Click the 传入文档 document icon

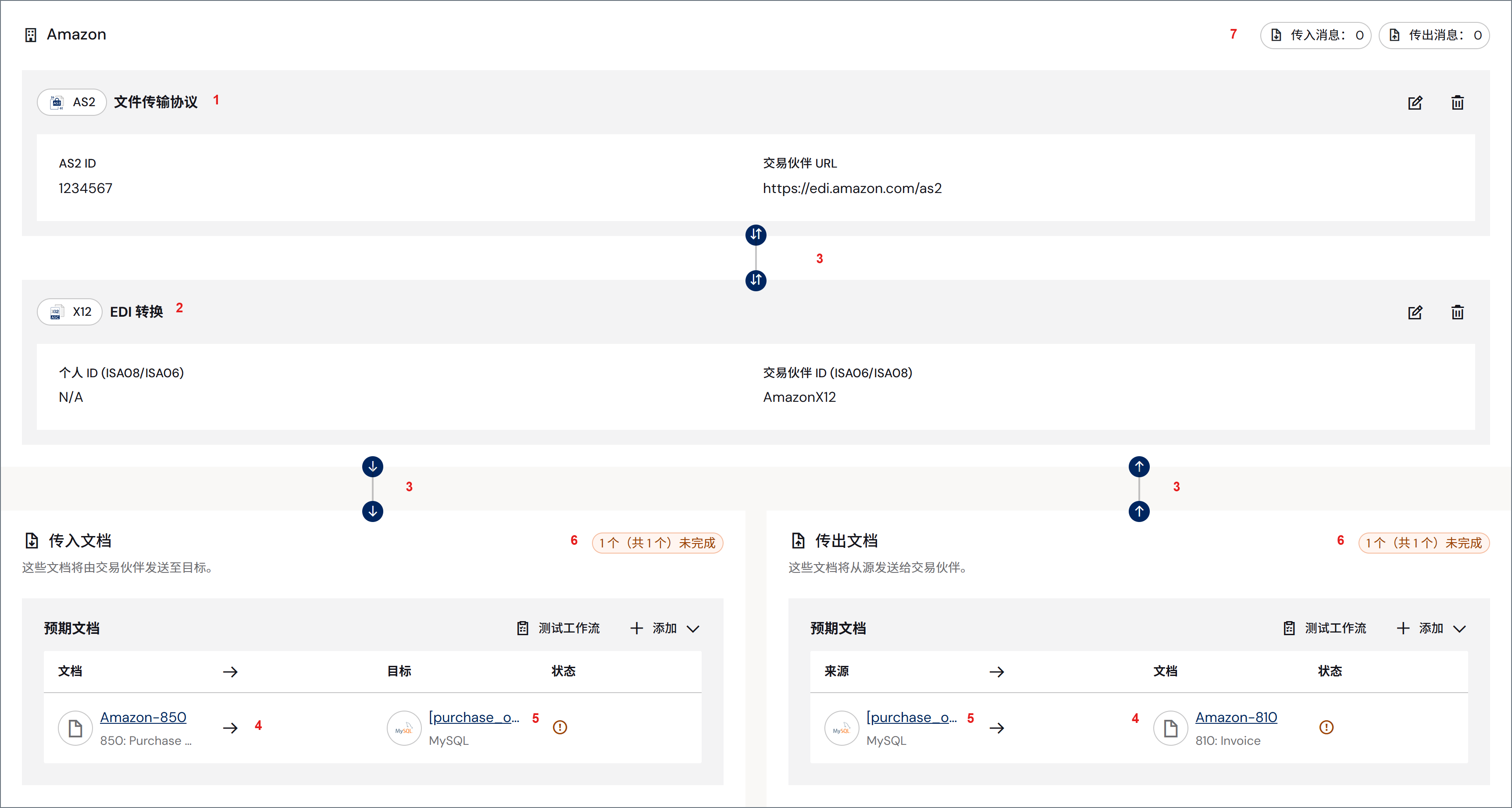32,541
